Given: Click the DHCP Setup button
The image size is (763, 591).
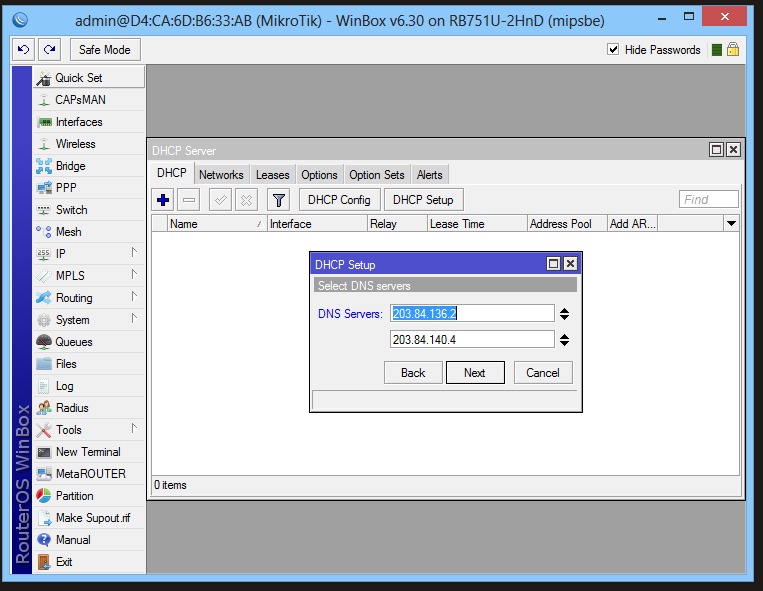Looking at the screenshot, I should click(x=423, y=200).
